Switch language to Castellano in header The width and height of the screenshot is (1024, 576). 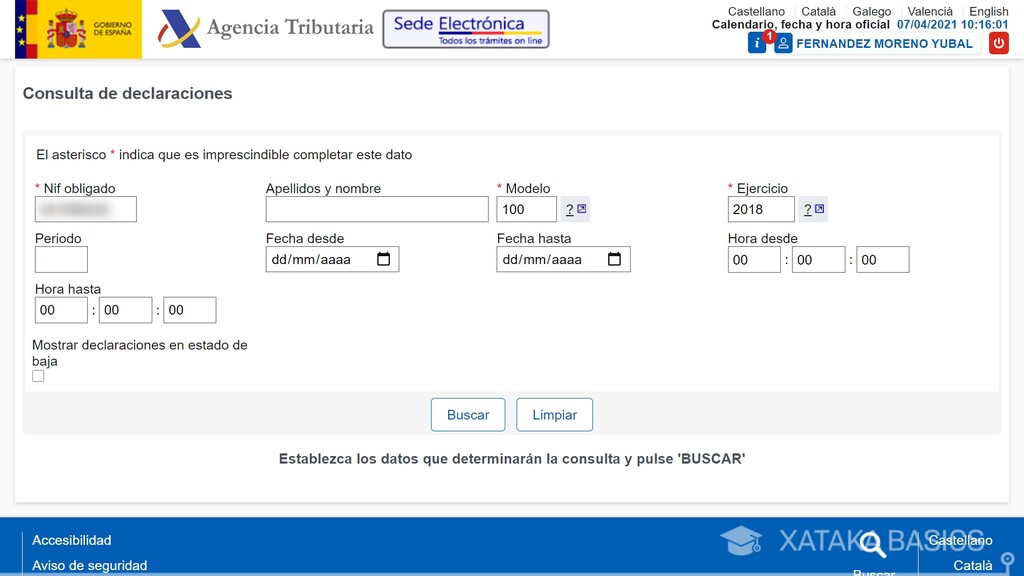point(756,11)
